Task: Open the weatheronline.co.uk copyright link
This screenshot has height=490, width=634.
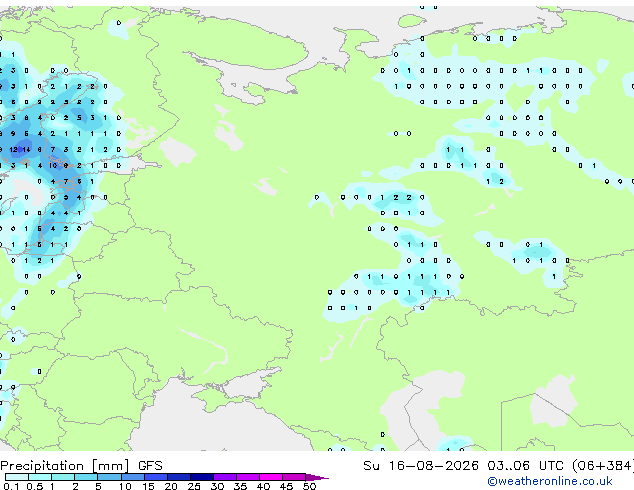Action: [550, 481]
